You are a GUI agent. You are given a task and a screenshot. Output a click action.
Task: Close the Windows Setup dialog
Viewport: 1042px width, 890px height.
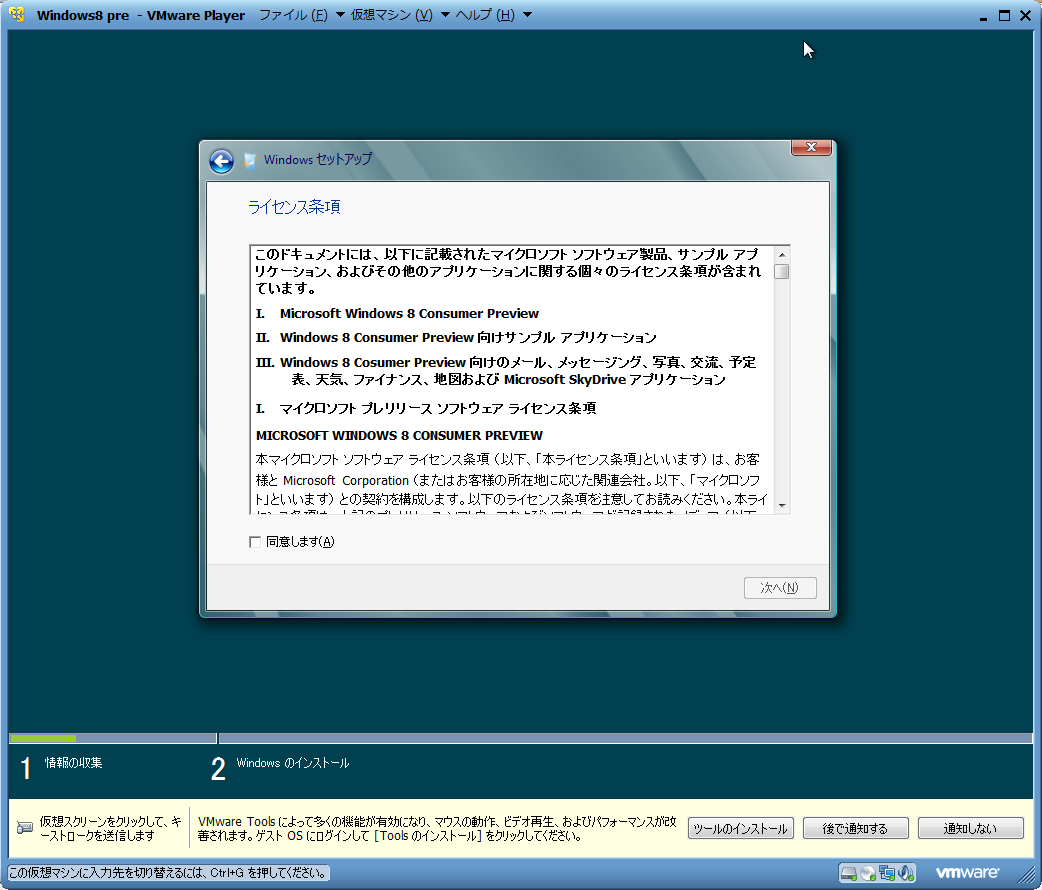(x=811, y=148)
